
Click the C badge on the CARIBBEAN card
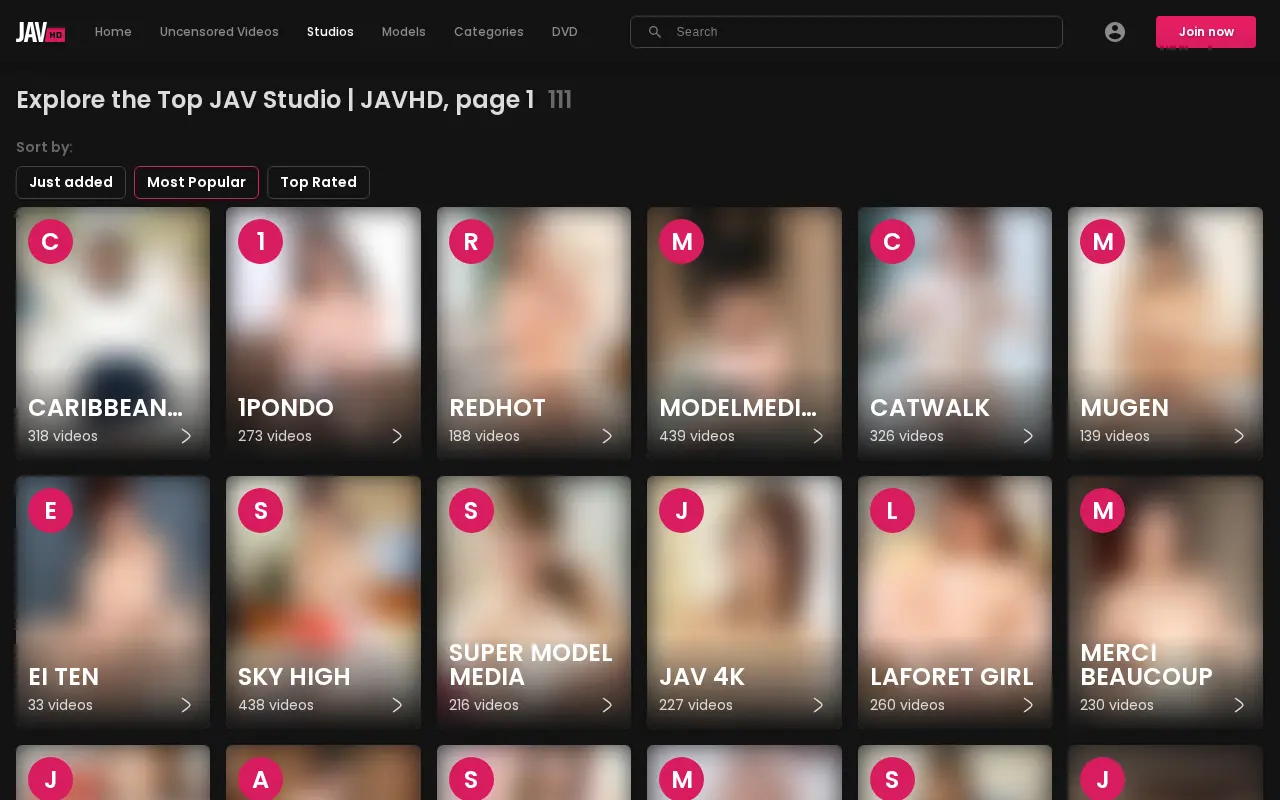50,241
